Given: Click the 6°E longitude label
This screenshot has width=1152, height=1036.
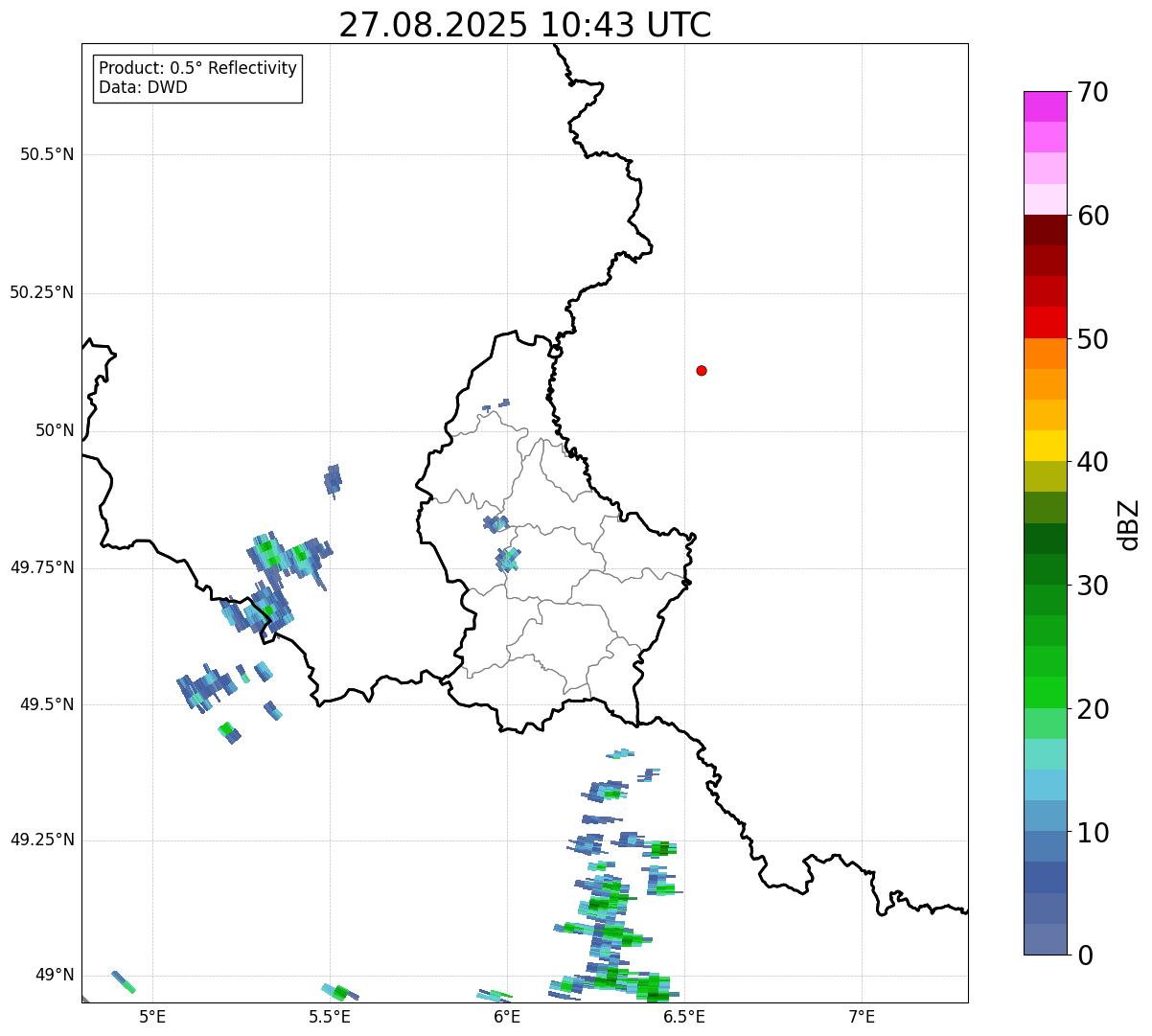Looking at the screenshot, I should pos(507,1017).
